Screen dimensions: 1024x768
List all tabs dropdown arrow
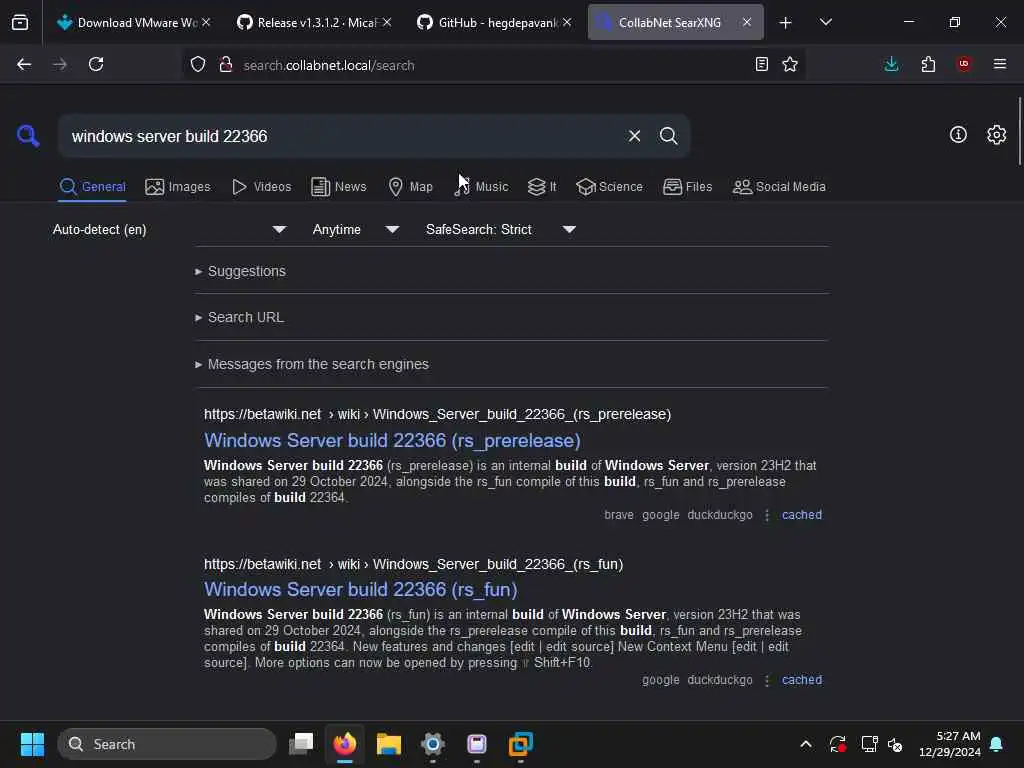pos(825,22)
